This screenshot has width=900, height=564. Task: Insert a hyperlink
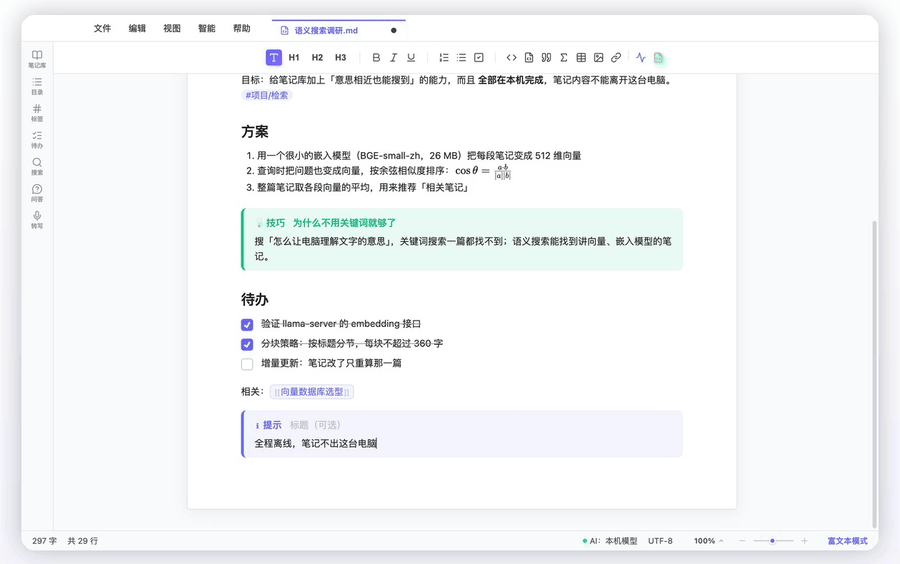[616, 57]
